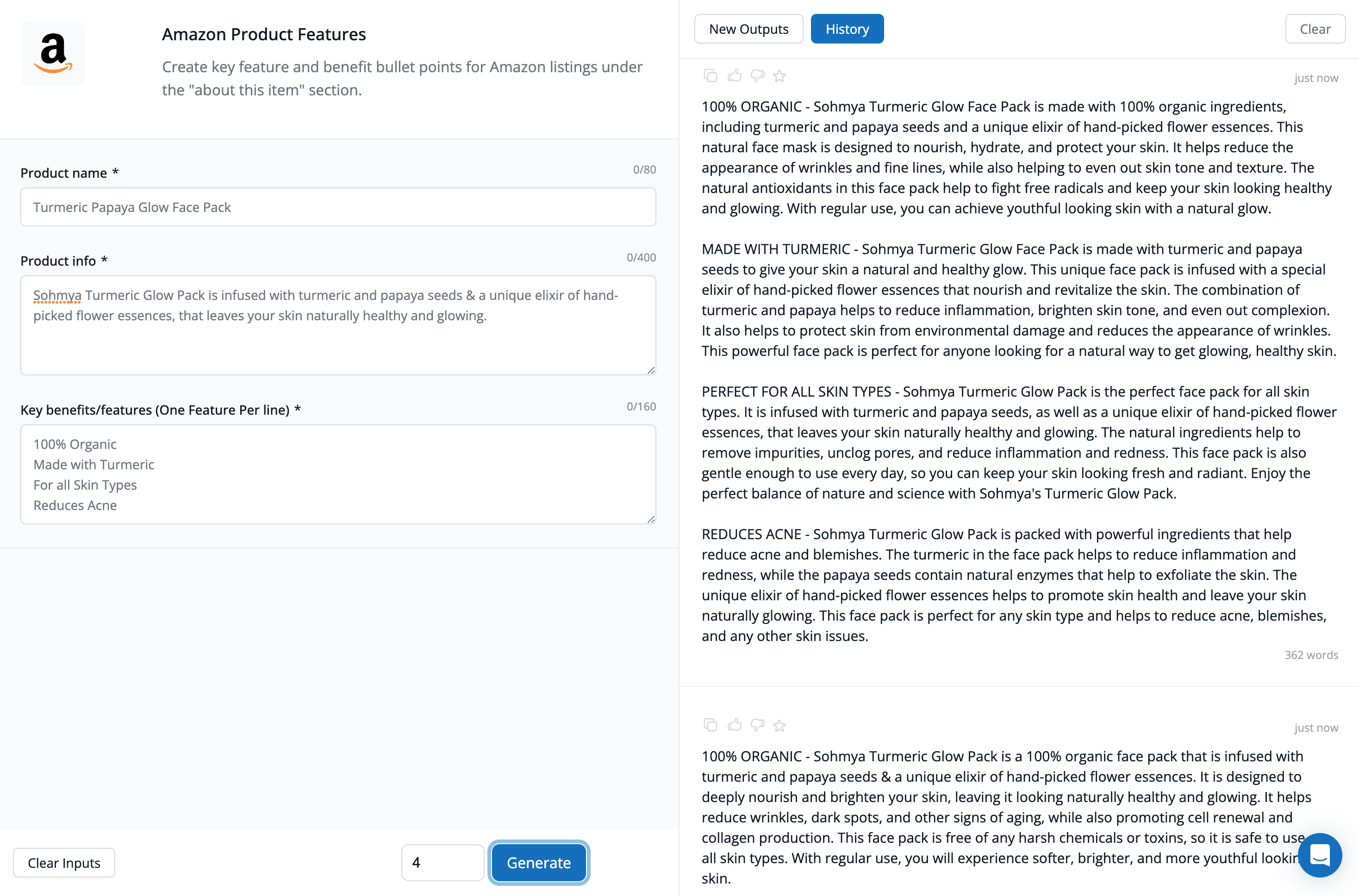Image resolution: width=1359 pixels, height=896 pixels.
Task: Grab the Product info resize handle
Action: click(x=651, y=370)
